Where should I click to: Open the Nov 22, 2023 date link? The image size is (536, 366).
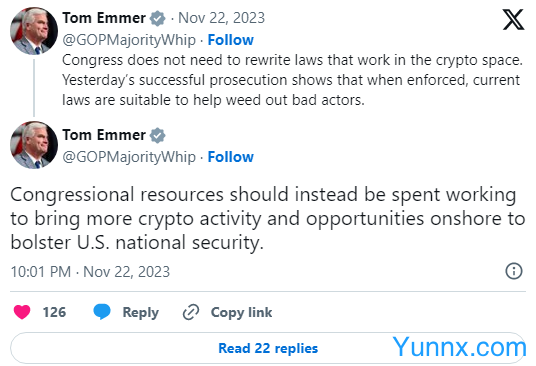(x=222, y=18)
